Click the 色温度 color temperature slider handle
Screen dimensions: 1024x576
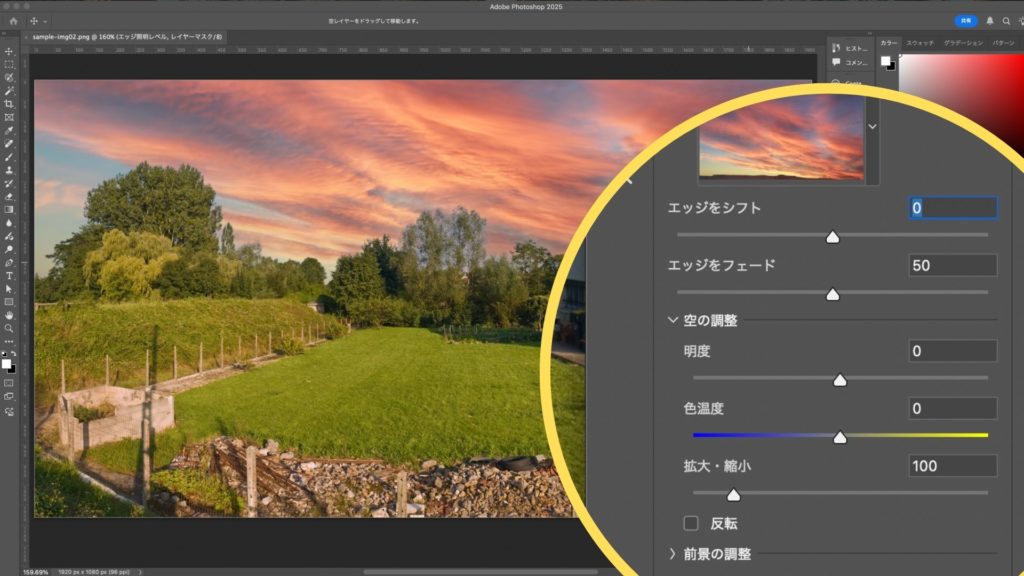click(840, 437)
